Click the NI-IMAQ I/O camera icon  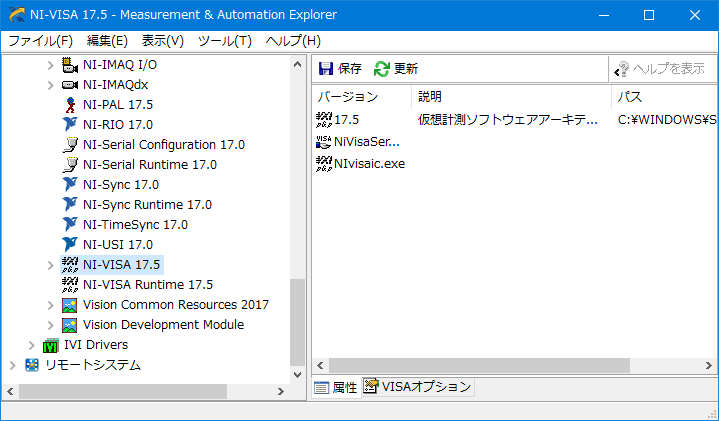(70, 65)
